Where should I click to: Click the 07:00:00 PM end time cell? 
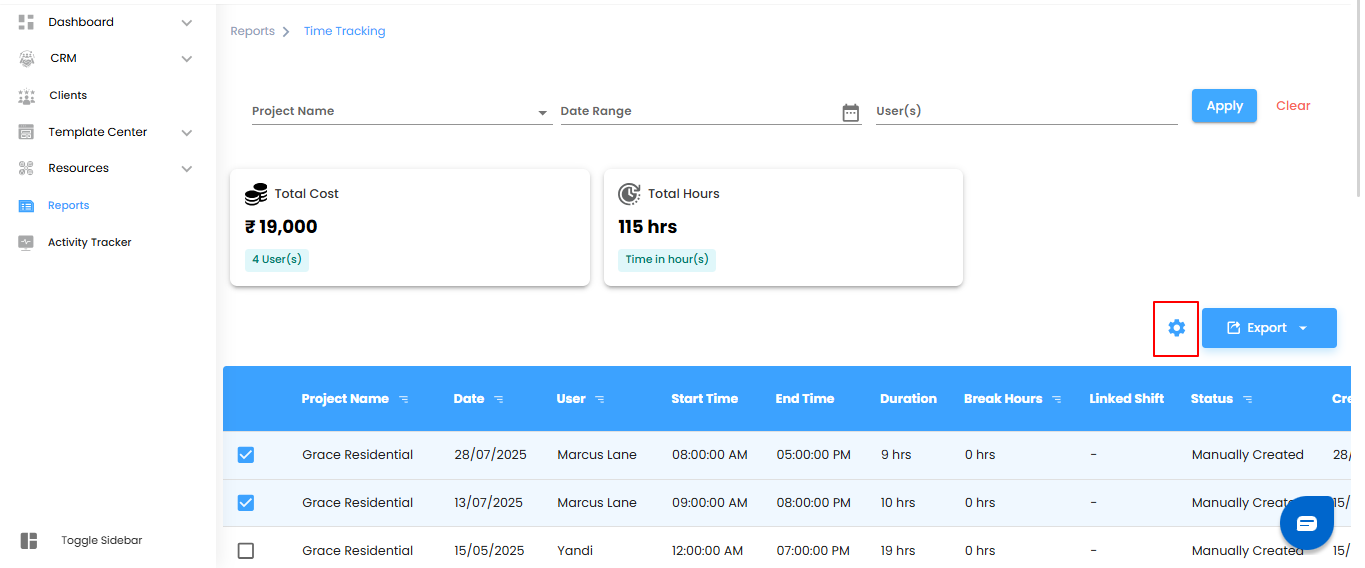pos(814,551)
